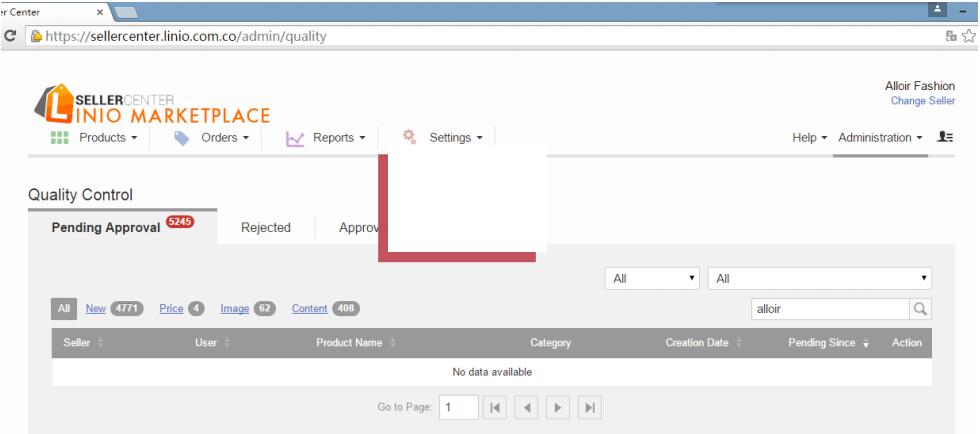Open the Reports dropdown menu
Image resolution: width=980 pixels, height=434 pixels.
339,138
